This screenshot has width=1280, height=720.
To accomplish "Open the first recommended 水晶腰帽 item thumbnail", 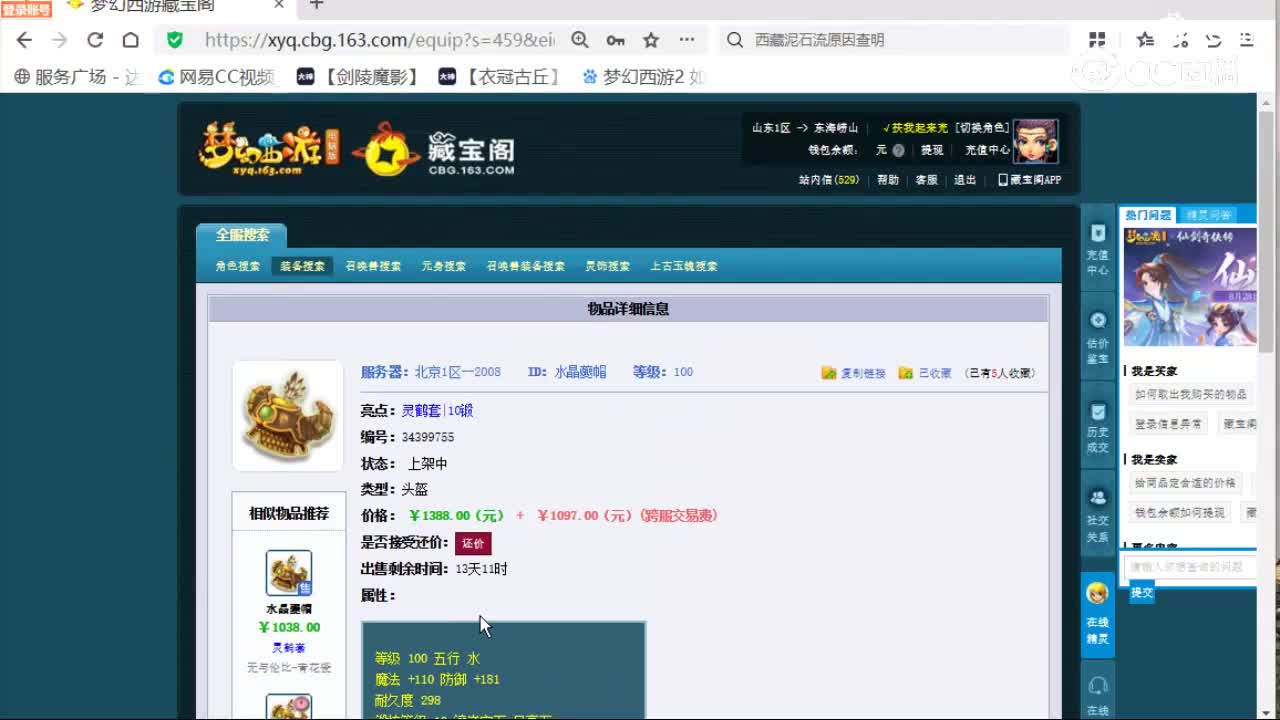I will point(288,573).
